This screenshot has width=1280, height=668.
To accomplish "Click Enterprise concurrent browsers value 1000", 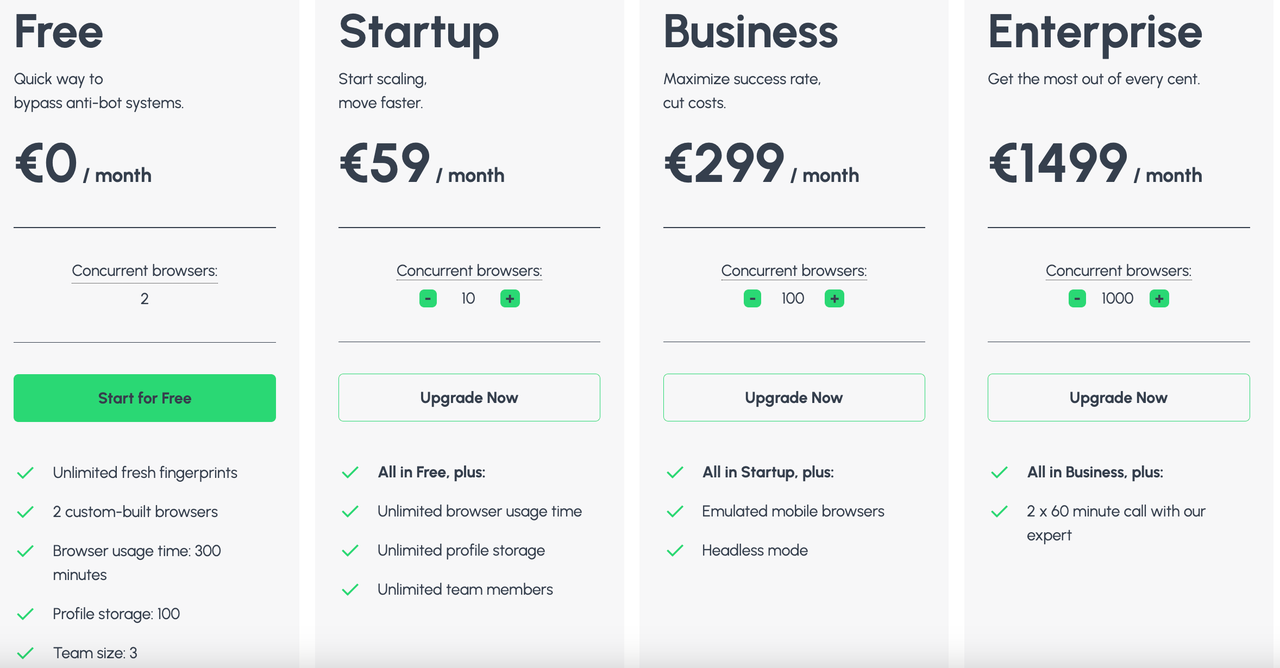I will pyautogui.click(x=1117, y=298).
